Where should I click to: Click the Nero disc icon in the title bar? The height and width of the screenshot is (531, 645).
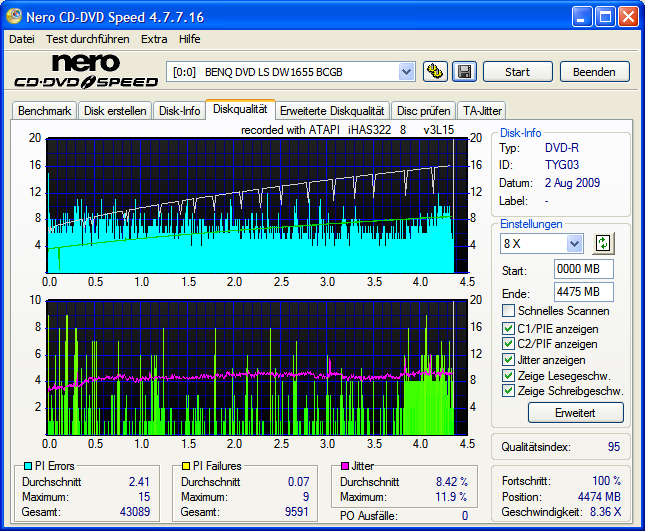click(x=14, y=16)
